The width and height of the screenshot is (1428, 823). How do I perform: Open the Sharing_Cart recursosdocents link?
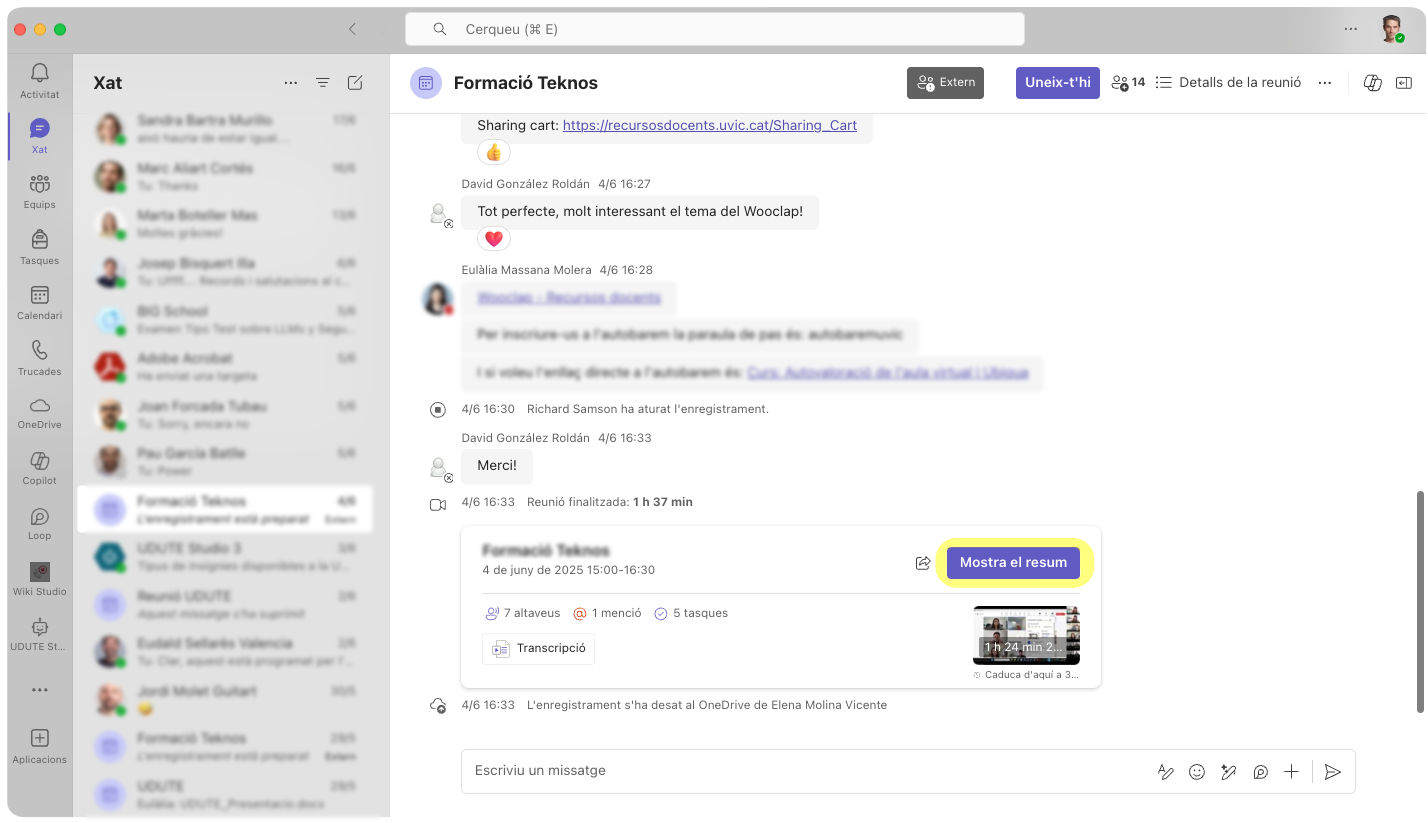pyautogui.click(x=710, y=125)
